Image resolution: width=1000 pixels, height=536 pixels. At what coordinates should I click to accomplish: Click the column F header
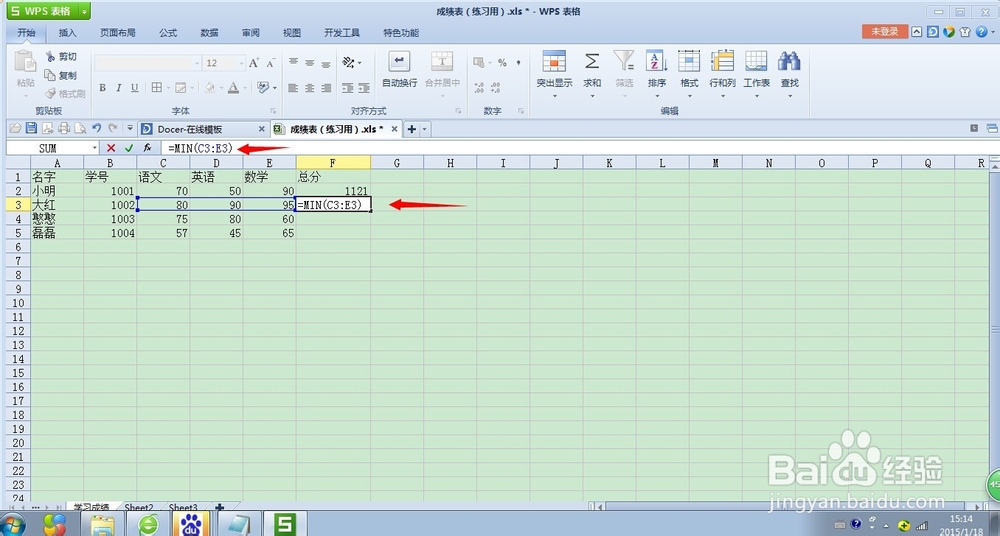coord(333,163)
